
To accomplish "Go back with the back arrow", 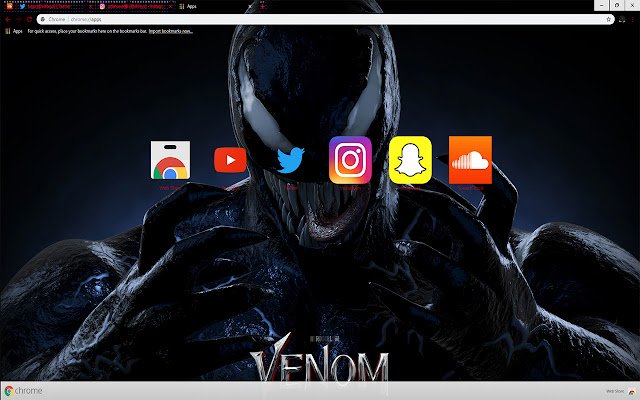I will click(8, 19).
